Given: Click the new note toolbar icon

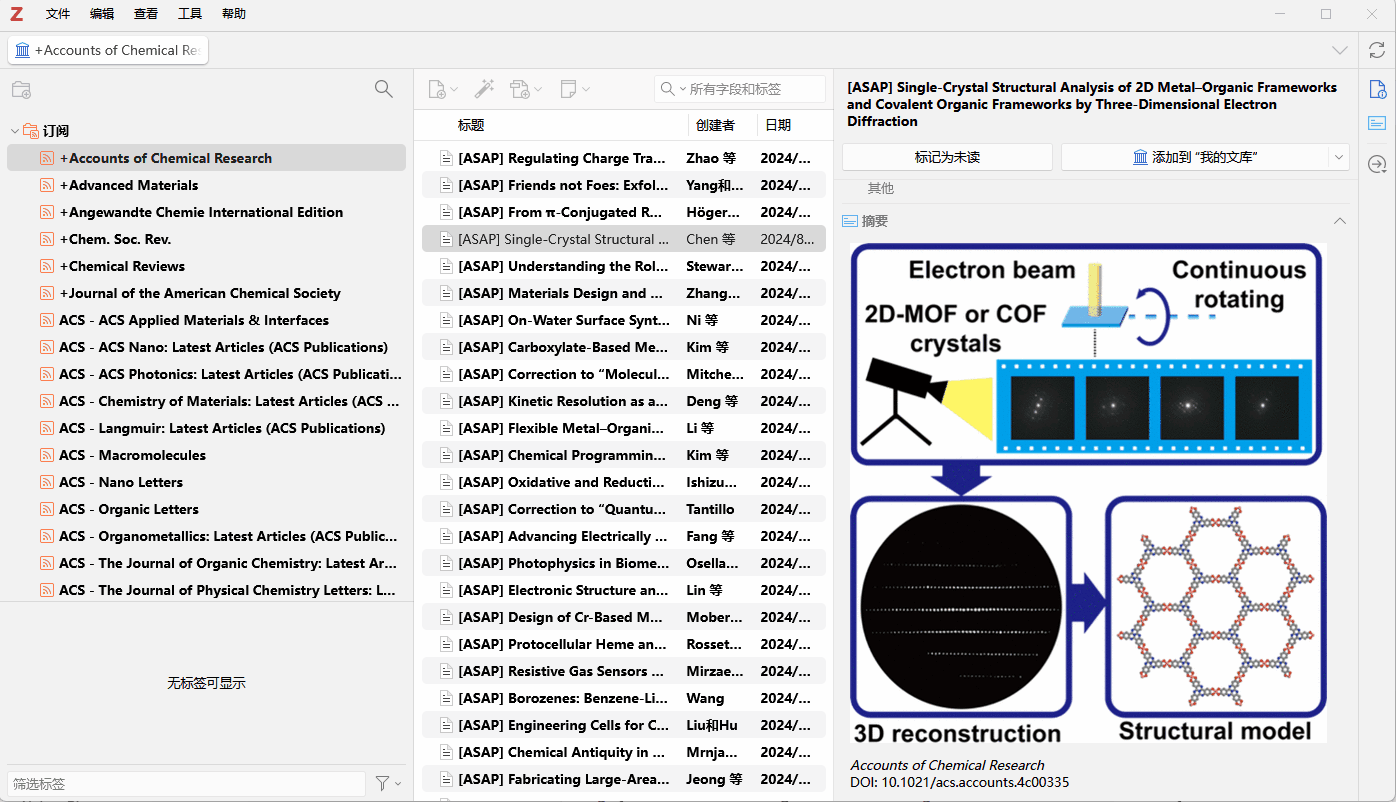Looking at the screenshot, I should [574, 89].
